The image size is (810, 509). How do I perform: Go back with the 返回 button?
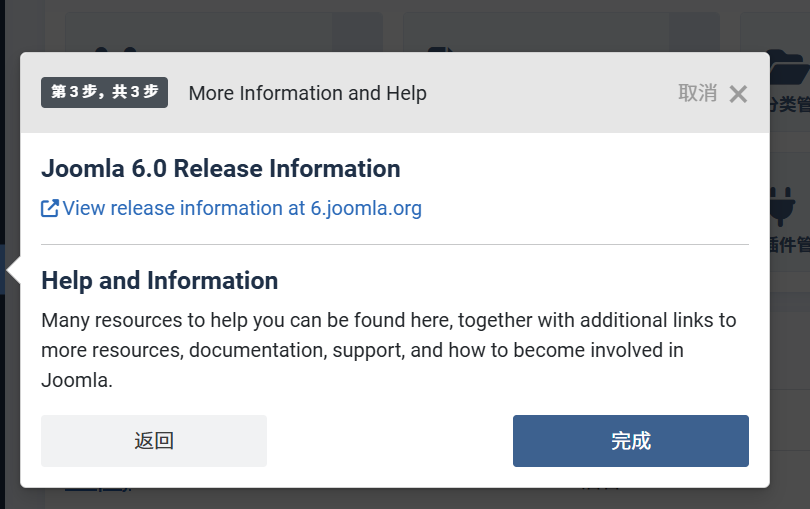coord(154,441)
